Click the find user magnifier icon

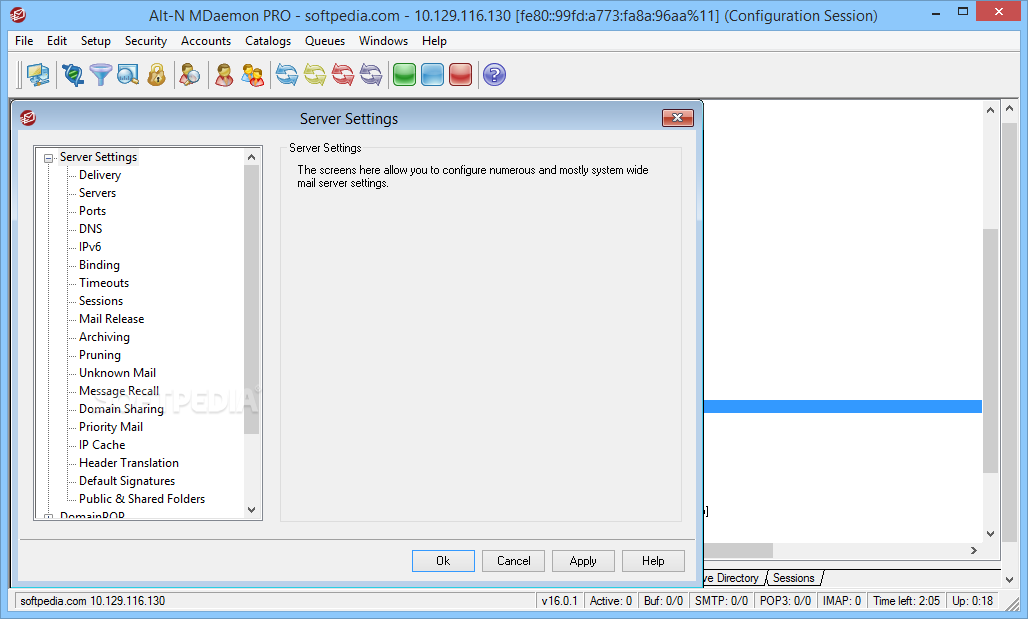click(x=189, y=75)
